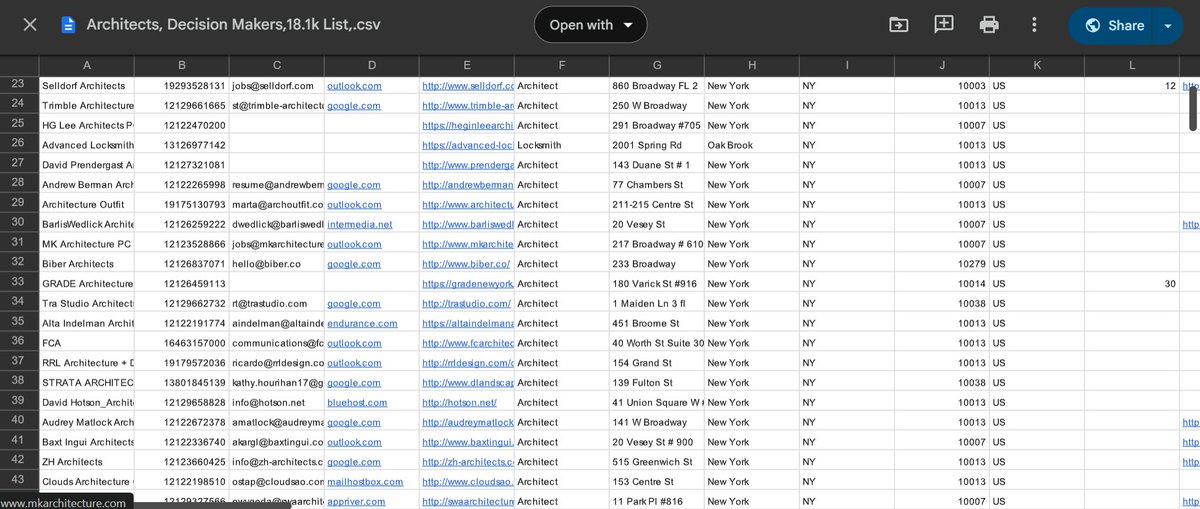The image size is (1200, 509).
Task: Open the more actions menu
Action: [x=1034, y=25]
